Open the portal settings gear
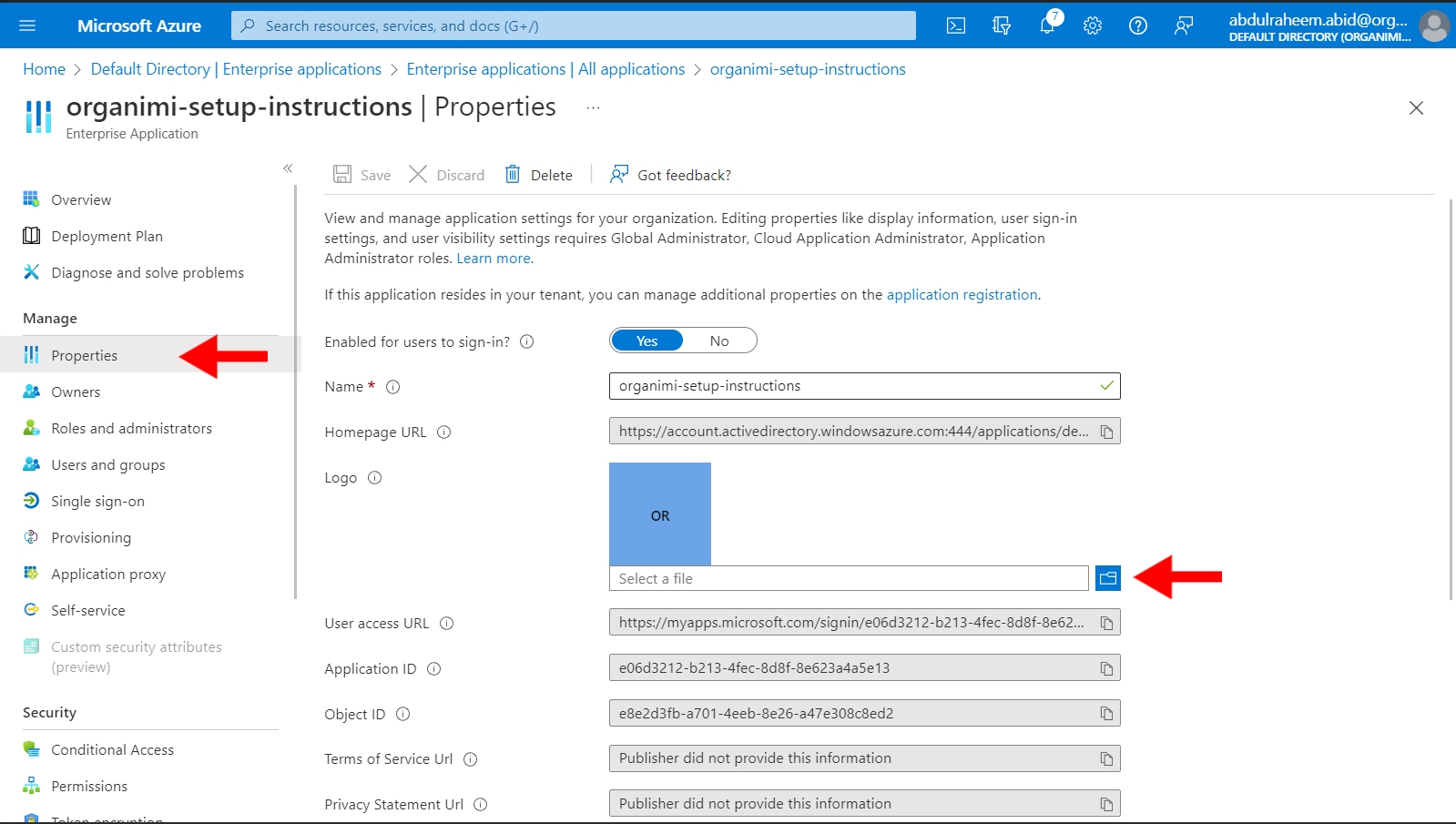Viewport: 1456px width, 824px height. (x=1093, y=25)
